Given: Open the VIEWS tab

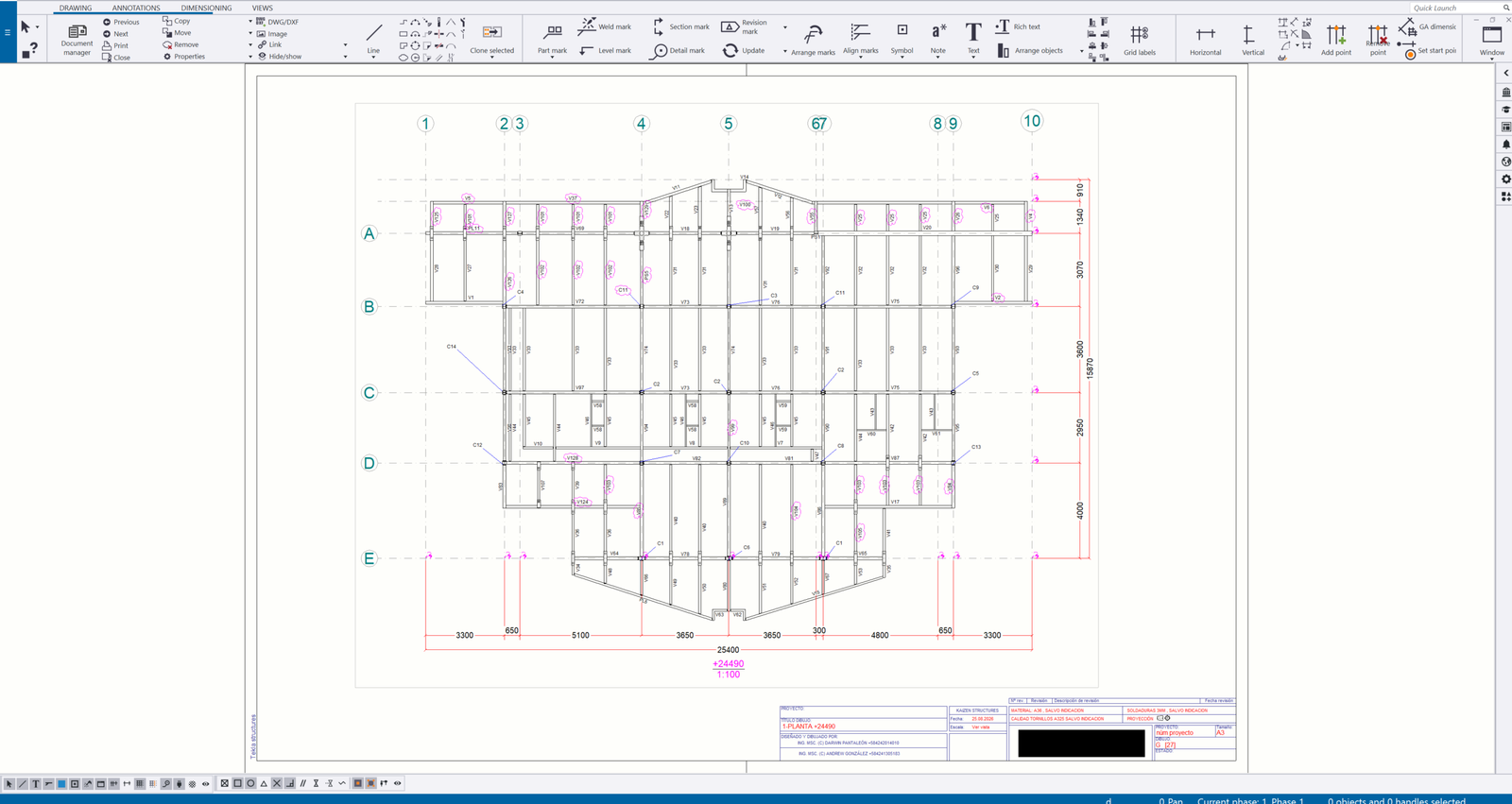Looking at the screenshot, I should tap(262, 8).
